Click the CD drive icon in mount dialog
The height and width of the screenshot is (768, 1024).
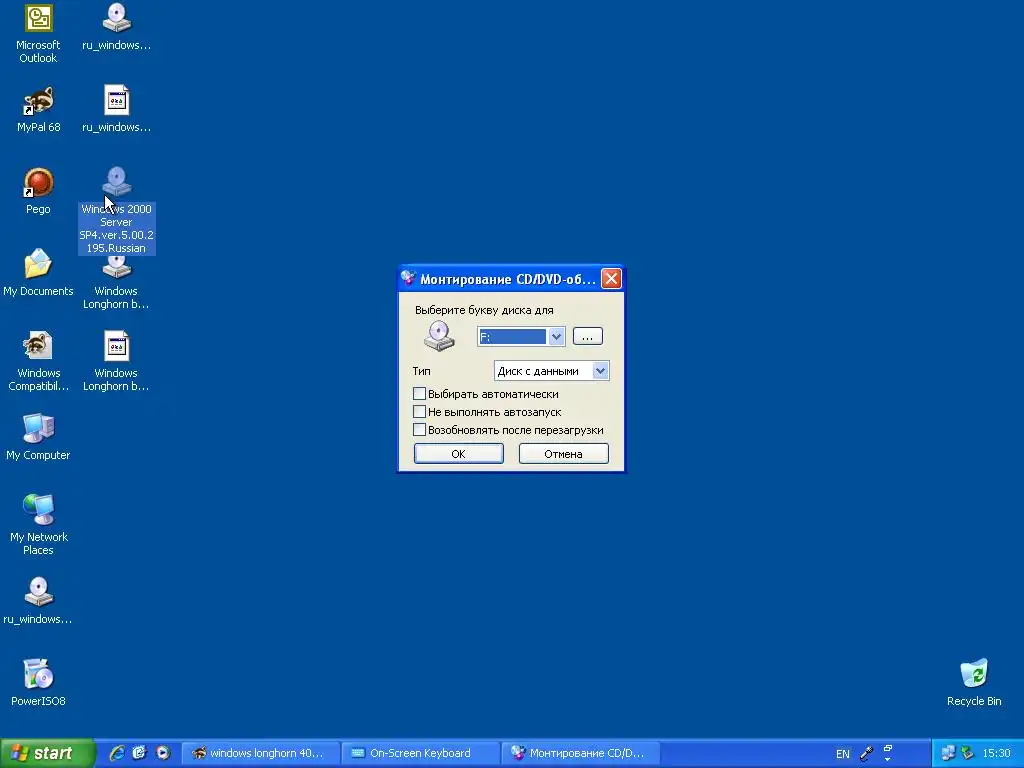[439, 336]
